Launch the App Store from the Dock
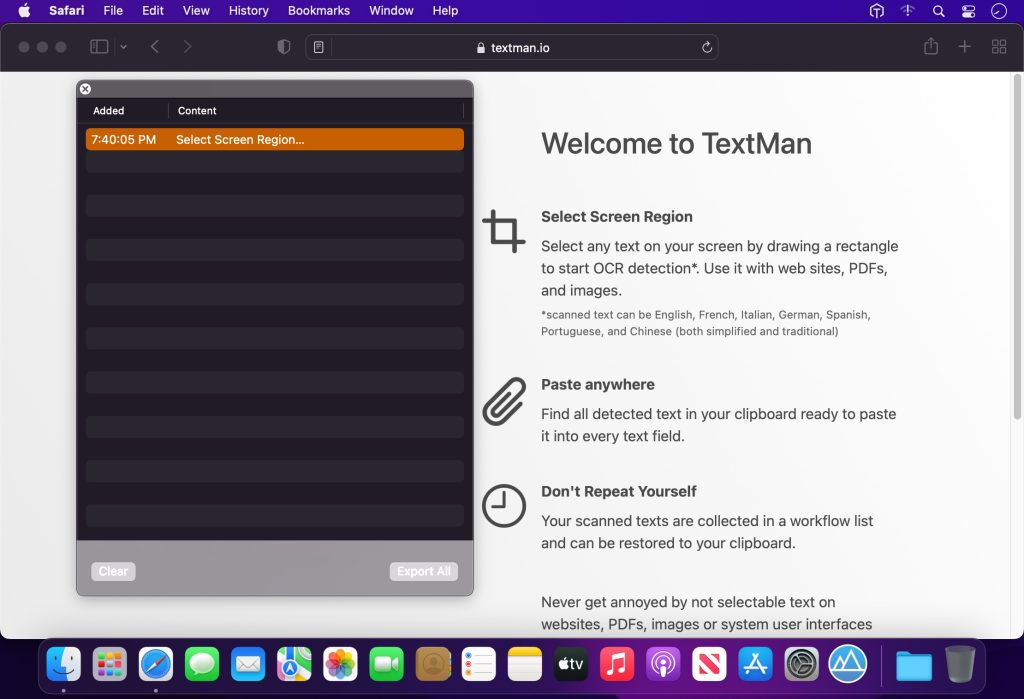The height and width of the screenshot is (699, 1024). 754,663
